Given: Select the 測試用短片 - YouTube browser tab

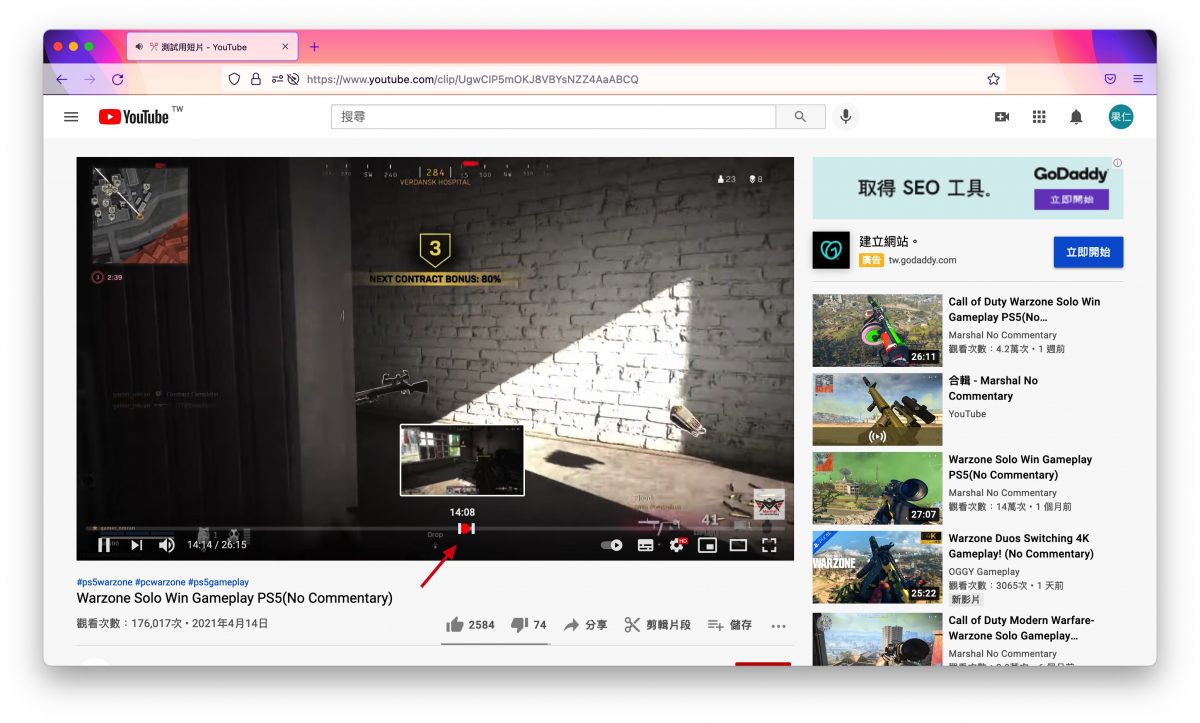Looking at the screenshot, I should point(212,47).
